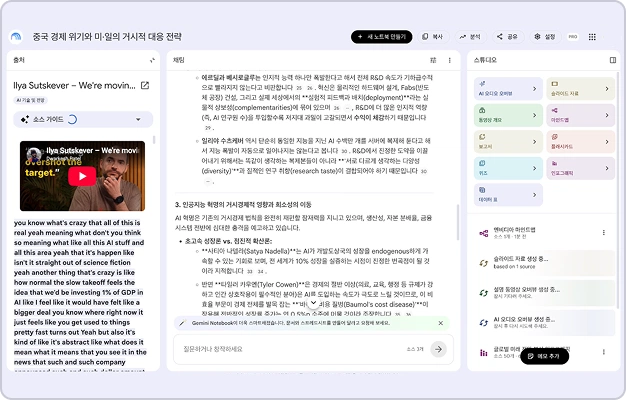
Task: Click the 슬라이드 자료 생성 중 item
Action: pos(544,263)
